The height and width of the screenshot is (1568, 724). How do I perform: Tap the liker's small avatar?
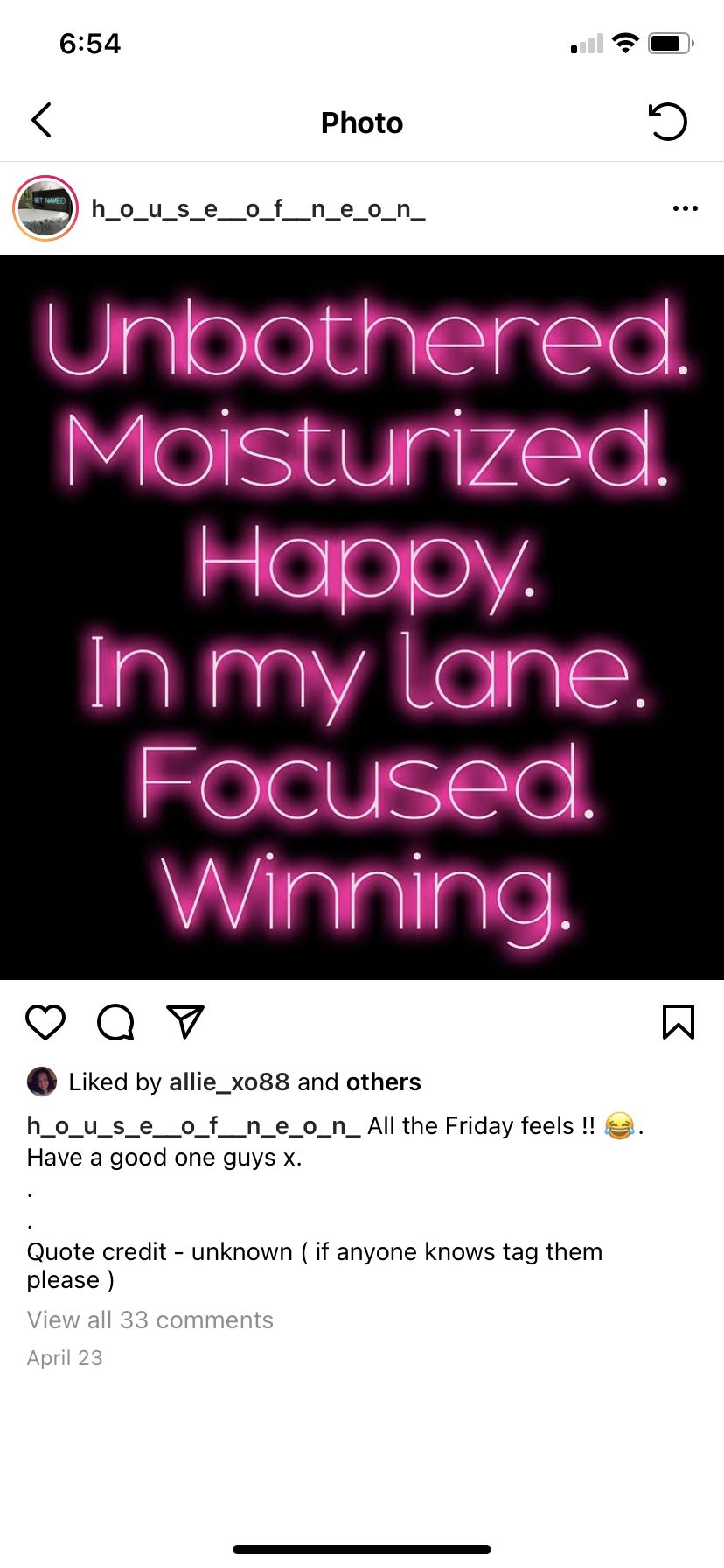pyautogui.click(x=42, y=1081)
